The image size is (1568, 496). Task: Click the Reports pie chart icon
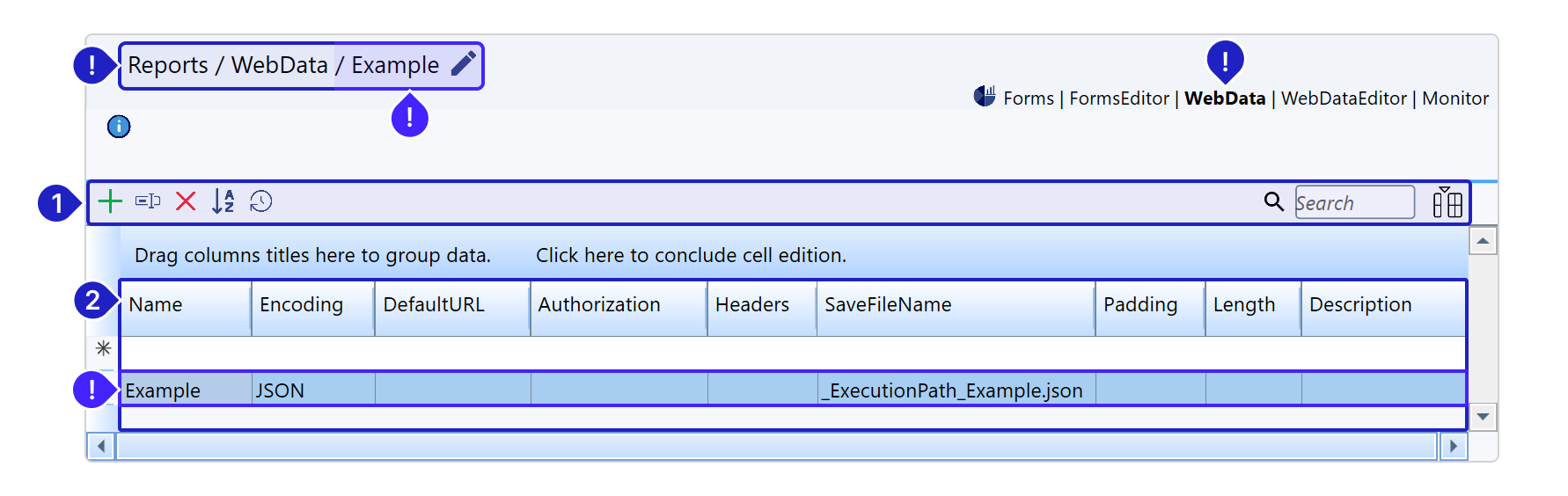(985, 96)
